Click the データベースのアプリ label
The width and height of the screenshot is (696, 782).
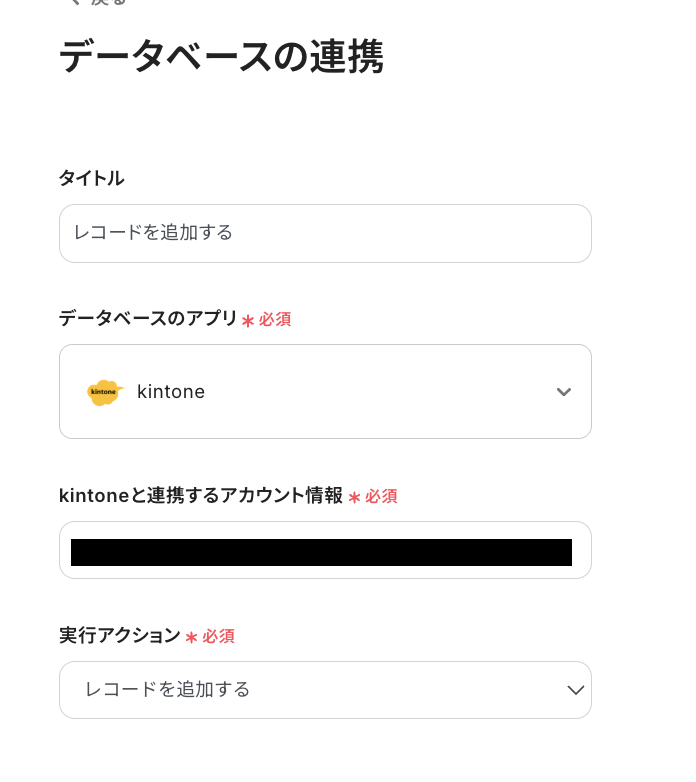[148, 319]
